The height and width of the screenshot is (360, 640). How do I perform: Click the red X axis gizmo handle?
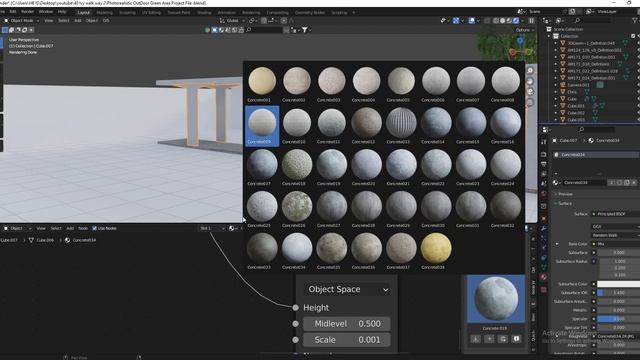click(513, 52)
